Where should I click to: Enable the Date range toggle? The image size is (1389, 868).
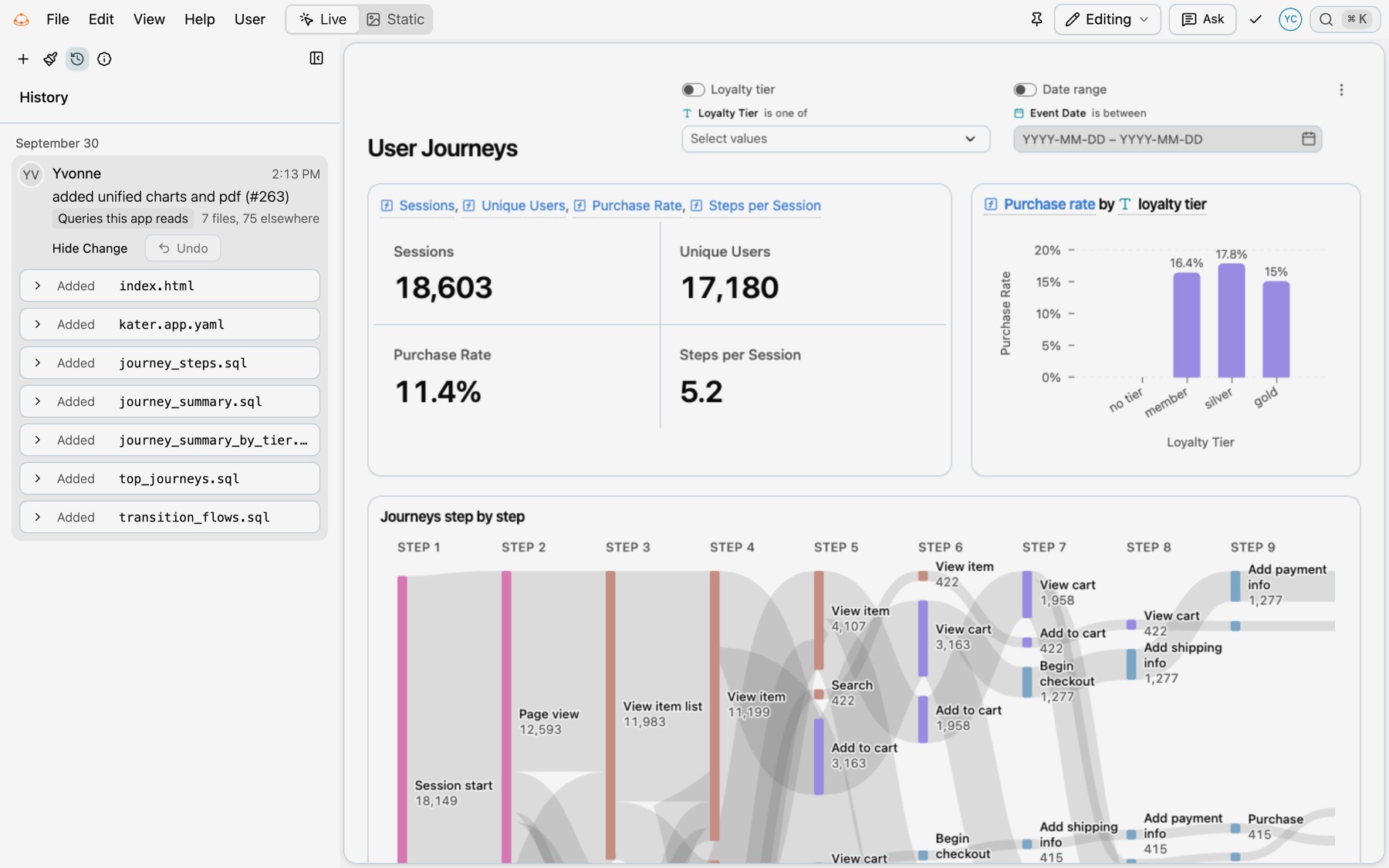tap(1025, 90)
